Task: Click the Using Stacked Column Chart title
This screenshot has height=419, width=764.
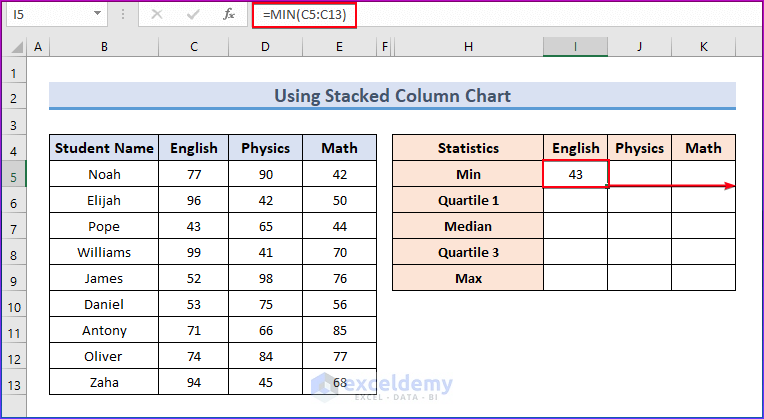Action: [x=392, y=96]
